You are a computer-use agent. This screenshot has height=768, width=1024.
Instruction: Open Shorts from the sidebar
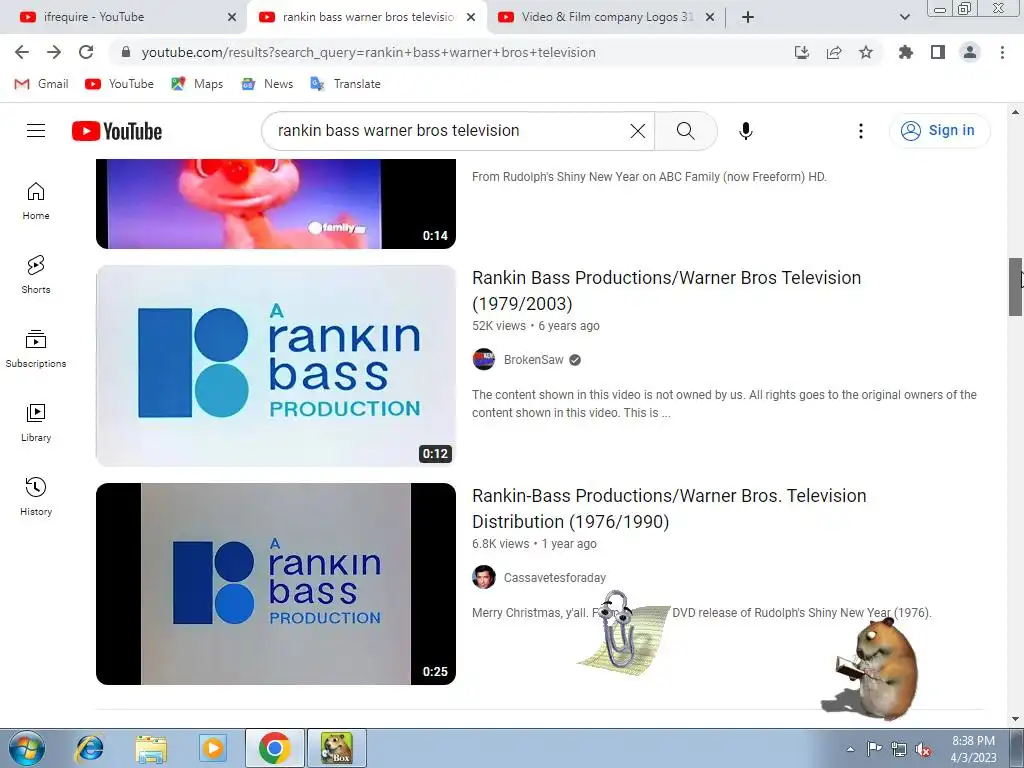(36, 275)
